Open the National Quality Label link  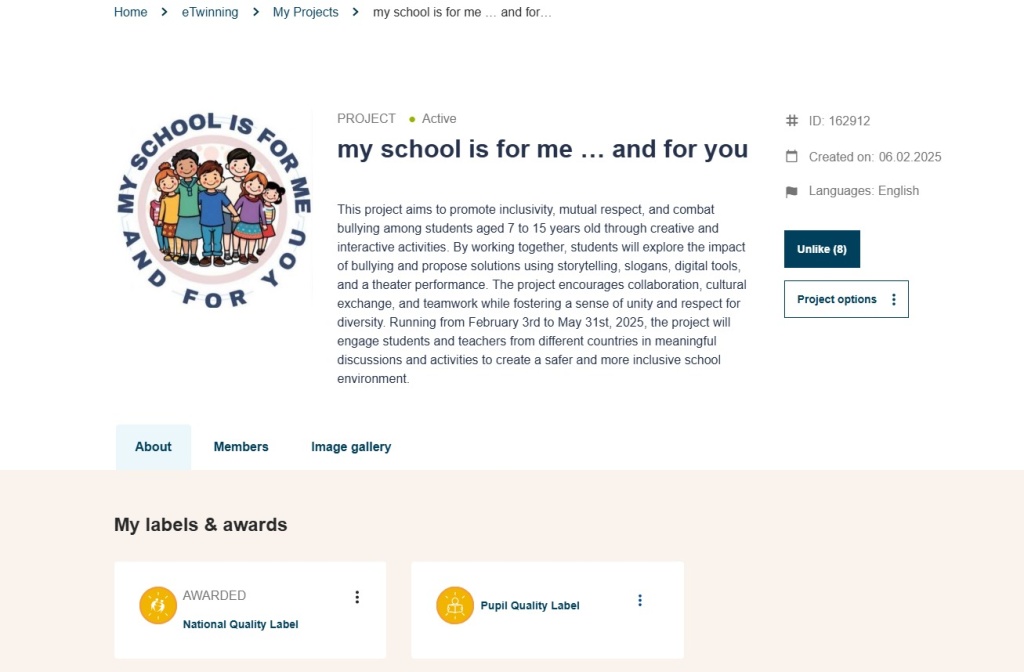pos(240,624)
